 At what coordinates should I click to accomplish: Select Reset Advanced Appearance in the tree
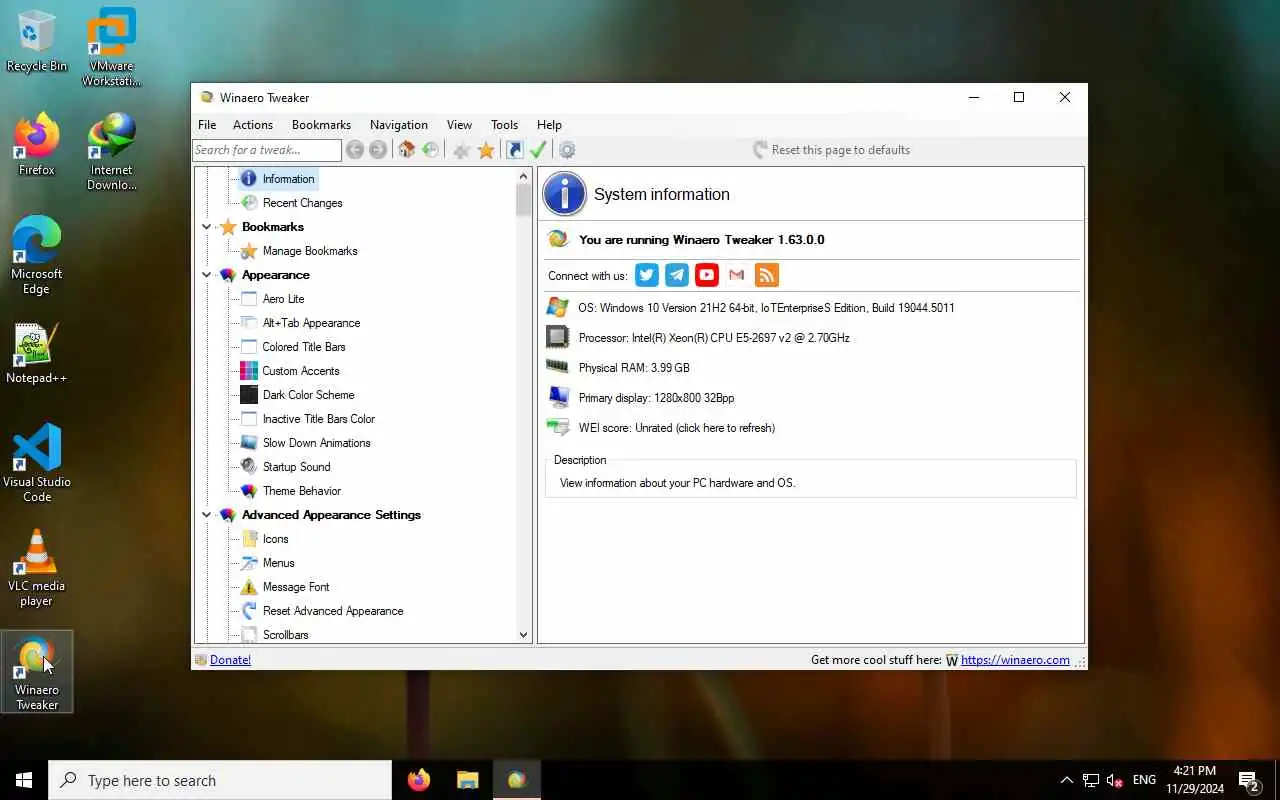333,611
